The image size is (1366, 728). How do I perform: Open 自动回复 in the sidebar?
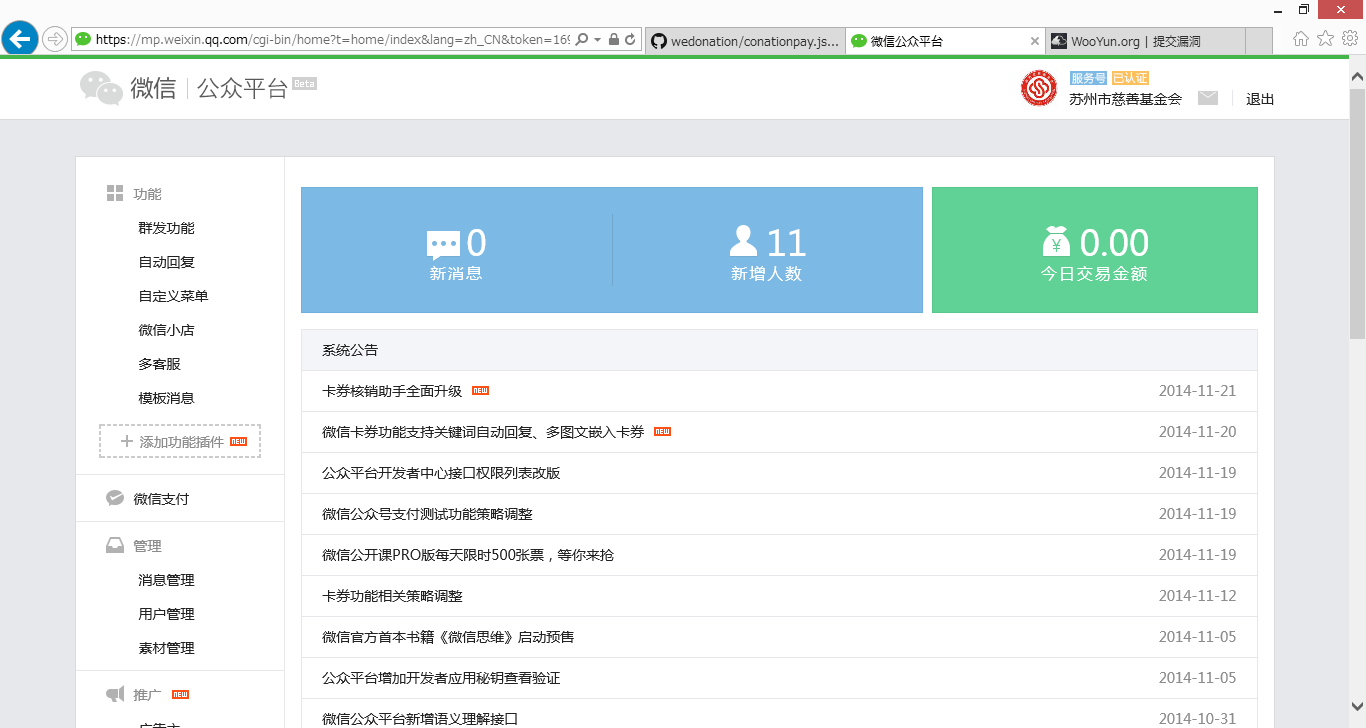pos(166,262)
